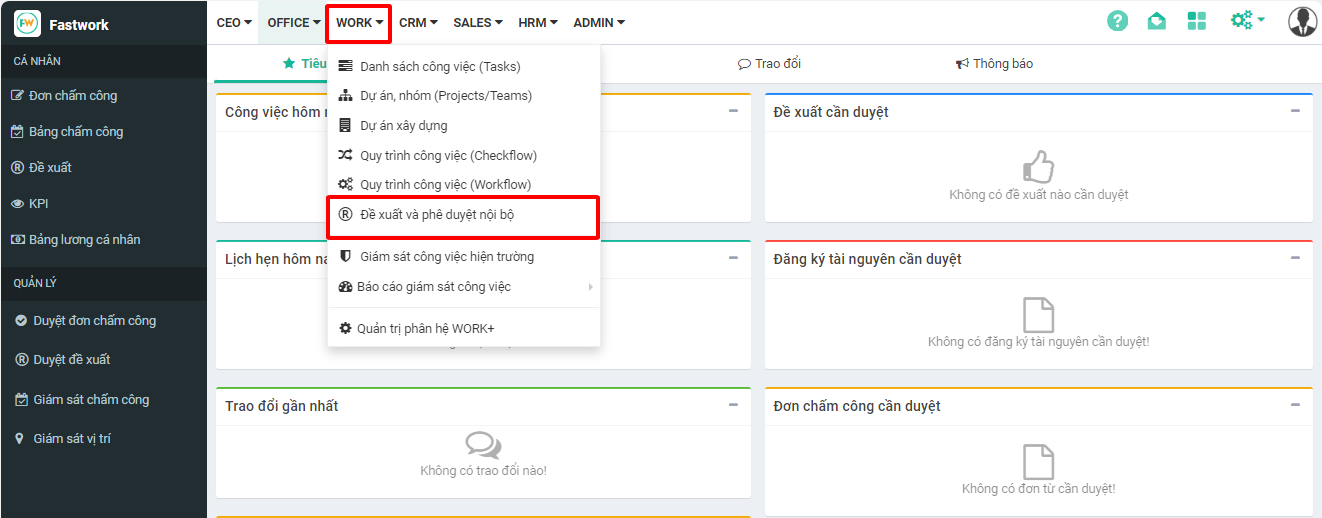The image size is (1322, 518).
Task: Expand the CEO dropdown menu
Action: click(x=234, y=23)
